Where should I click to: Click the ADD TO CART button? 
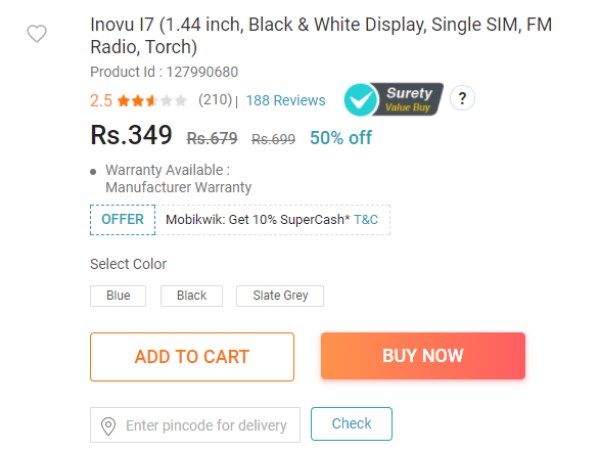pos(192,357)
